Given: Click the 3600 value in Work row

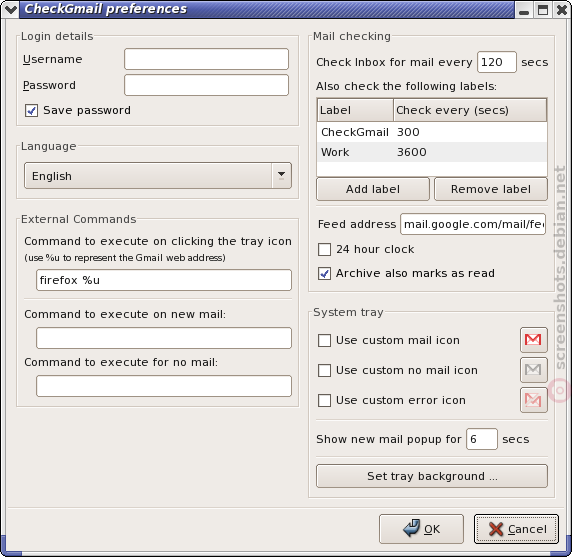Looking at the screenshot, I should coord(411,152).
